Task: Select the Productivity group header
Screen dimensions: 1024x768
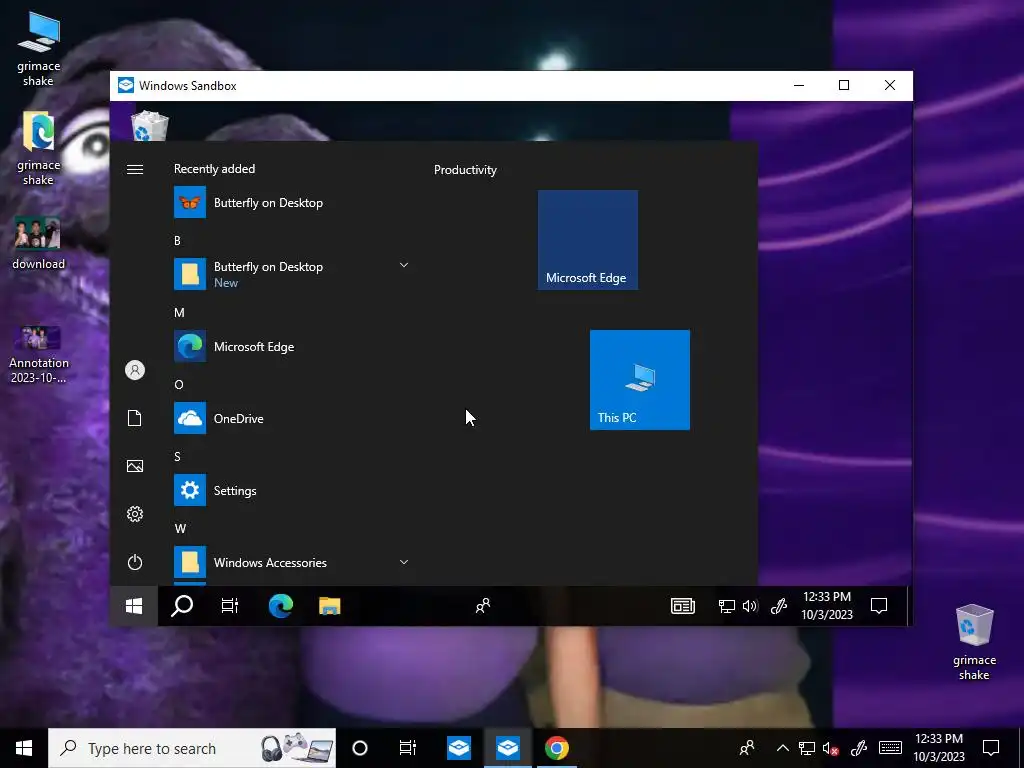Action: pyautogui.click(x=465, y=170)
